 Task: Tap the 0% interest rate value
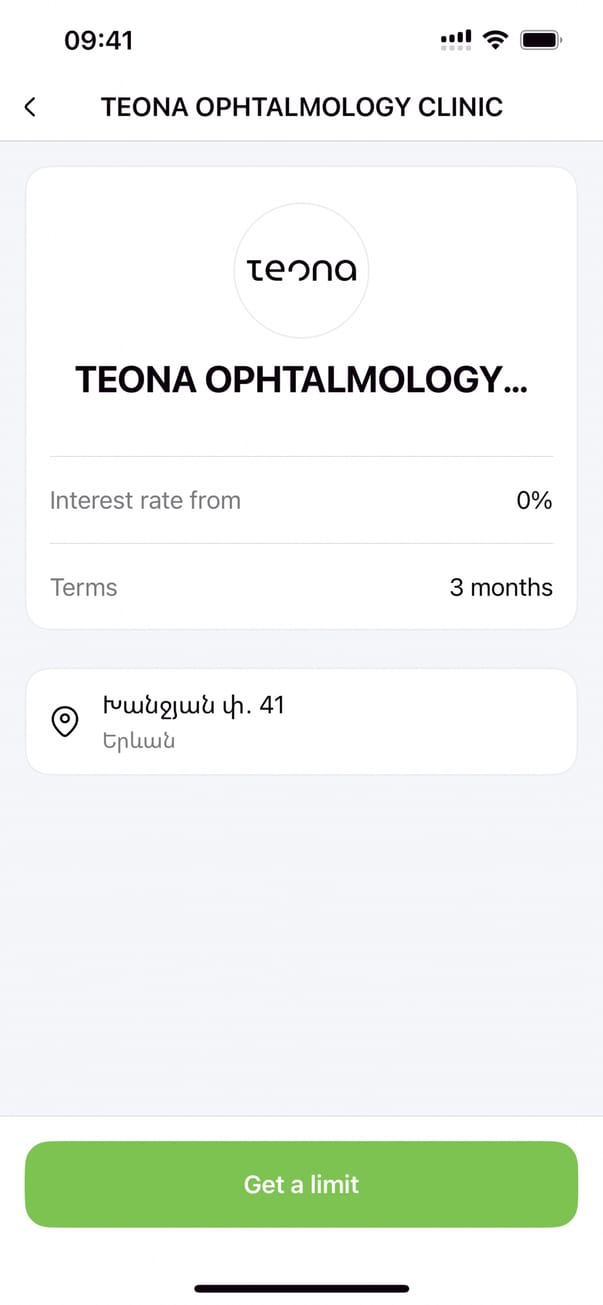(534, 500)
